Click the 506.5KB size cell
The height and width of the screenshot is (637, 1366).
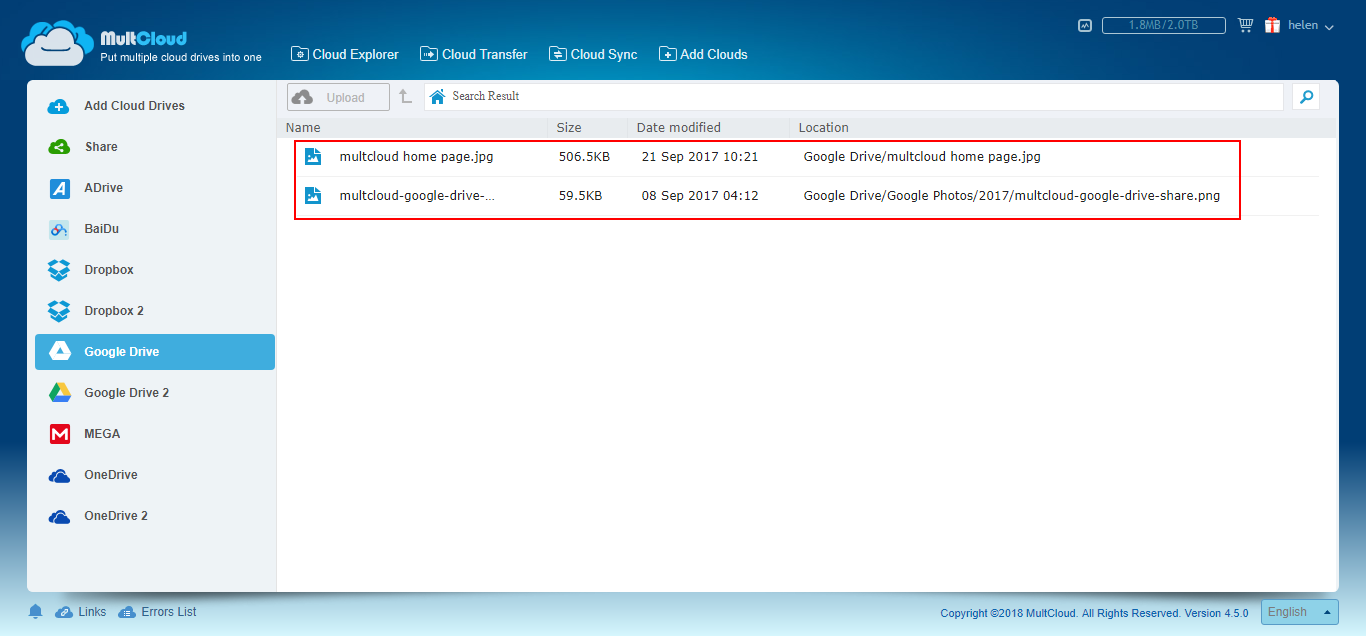point(585,157)
